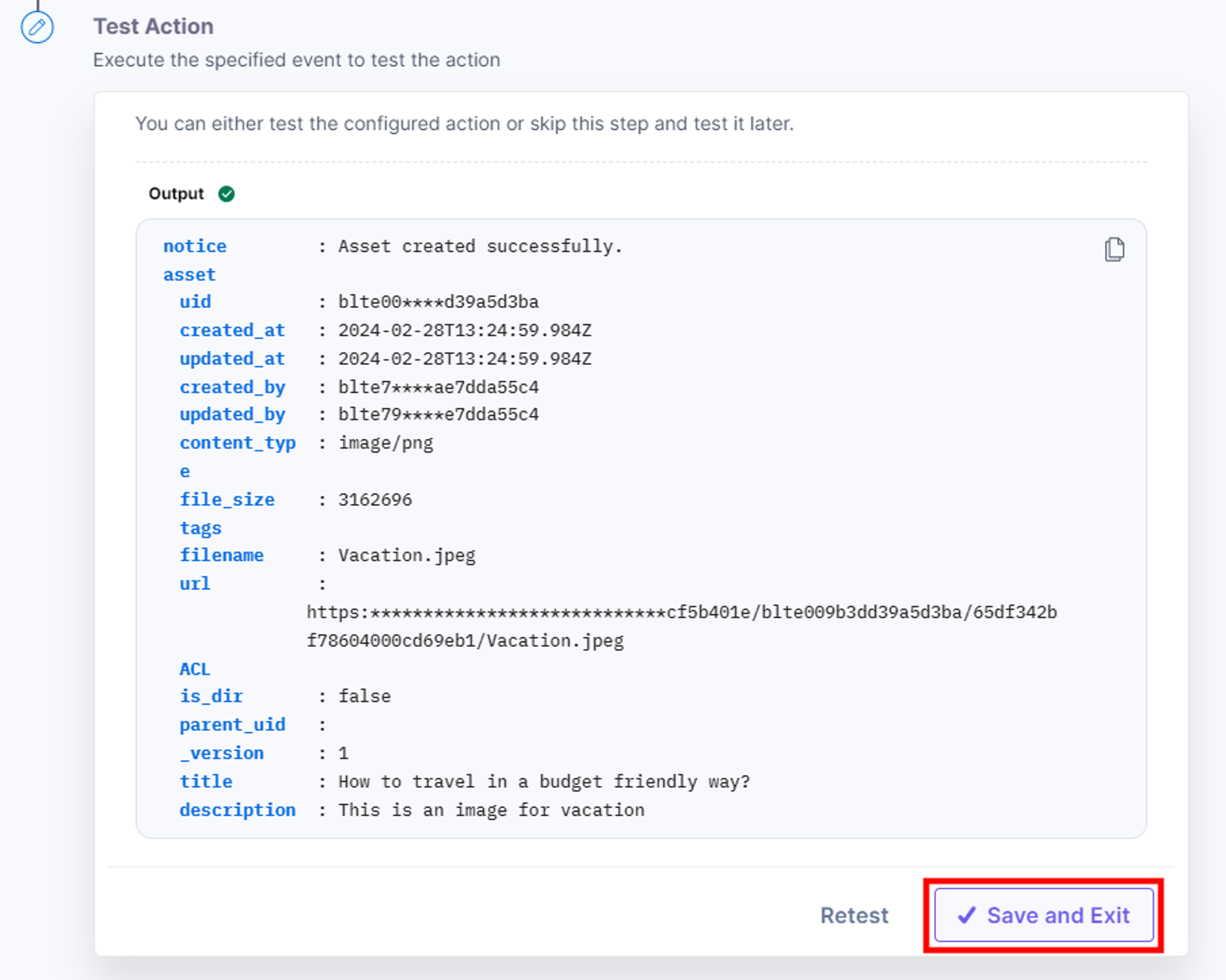
Task: Click the image/png content type value
Action: [x=386, y=443]
